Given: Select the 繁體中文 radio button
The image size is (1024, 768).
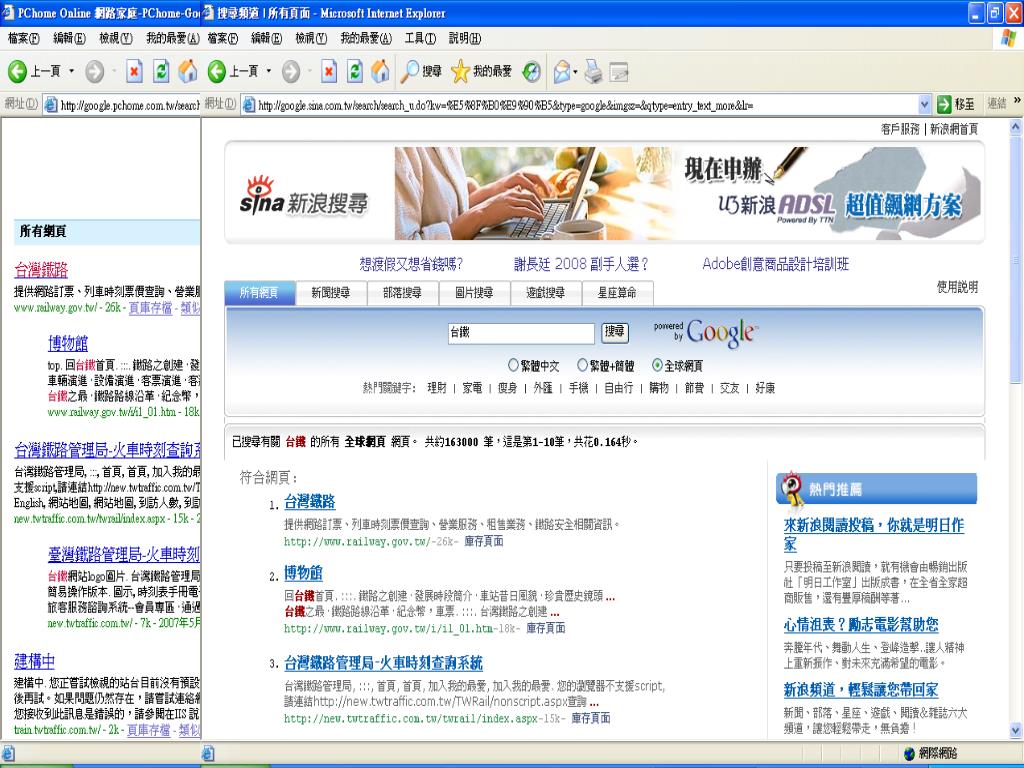Looking at the screenshot, I should coord(513,365).
